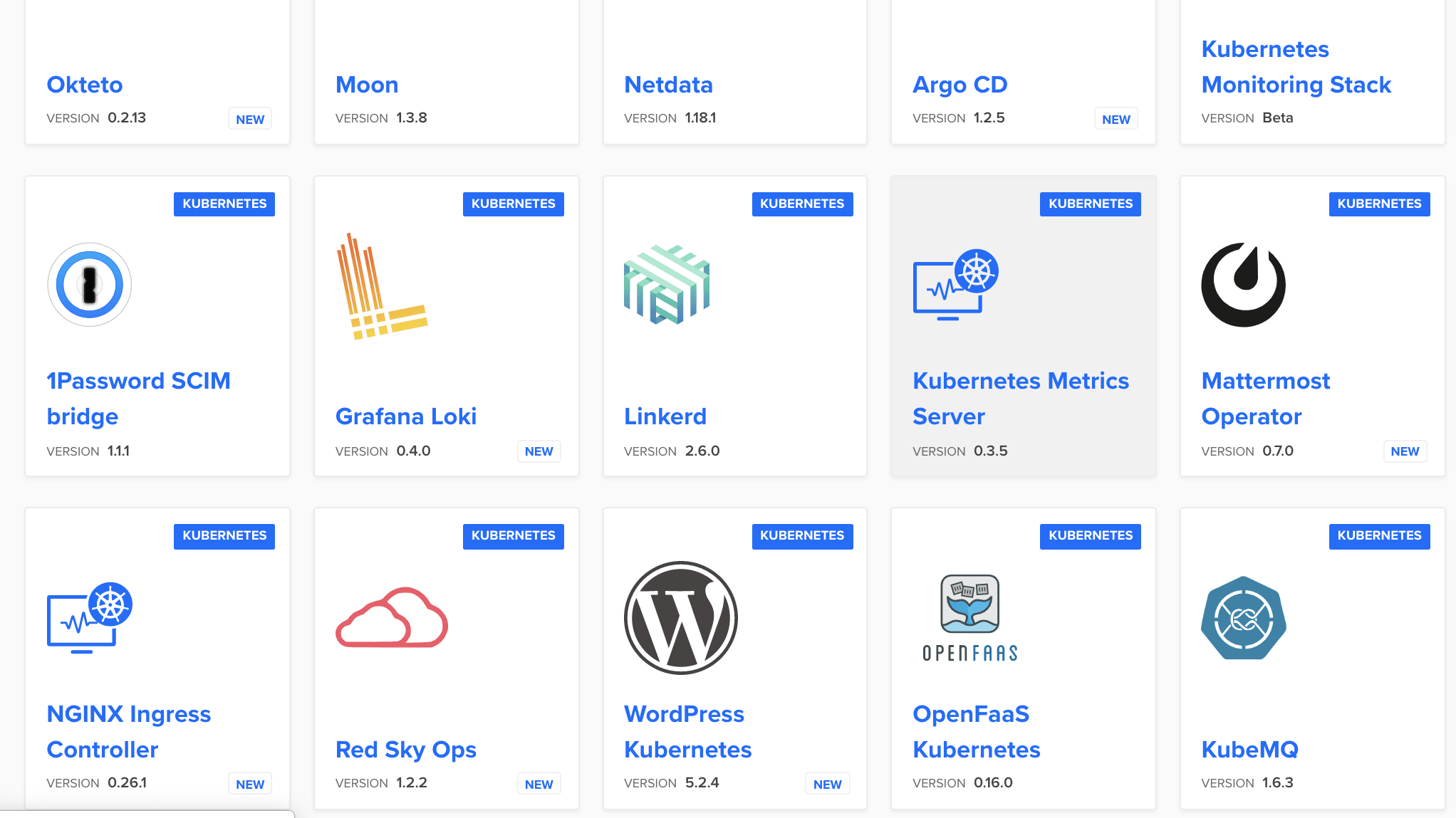Click the Red Sky Ops cloud icon

(x=391, y=617)
